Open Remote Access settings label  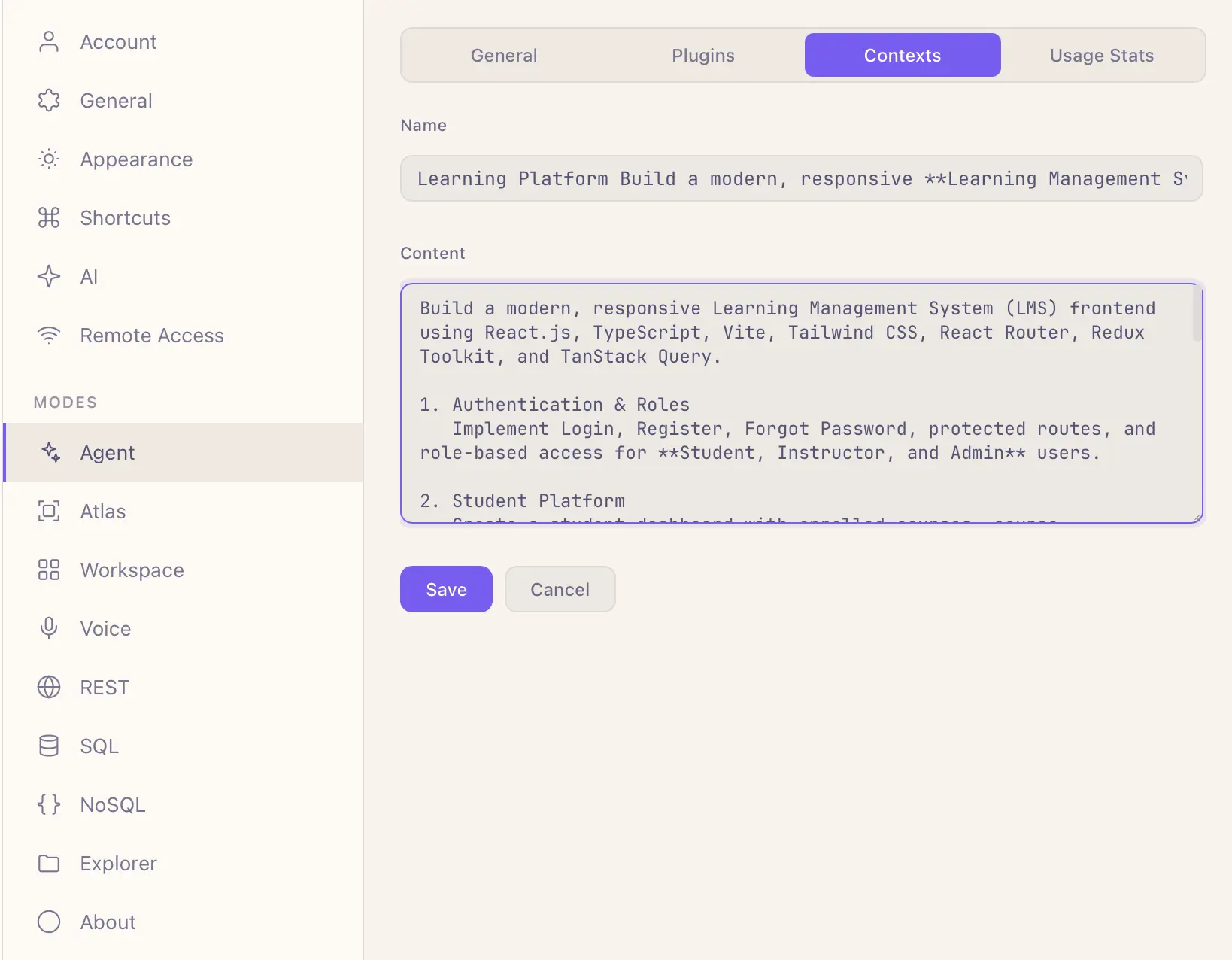pos(152,336)
